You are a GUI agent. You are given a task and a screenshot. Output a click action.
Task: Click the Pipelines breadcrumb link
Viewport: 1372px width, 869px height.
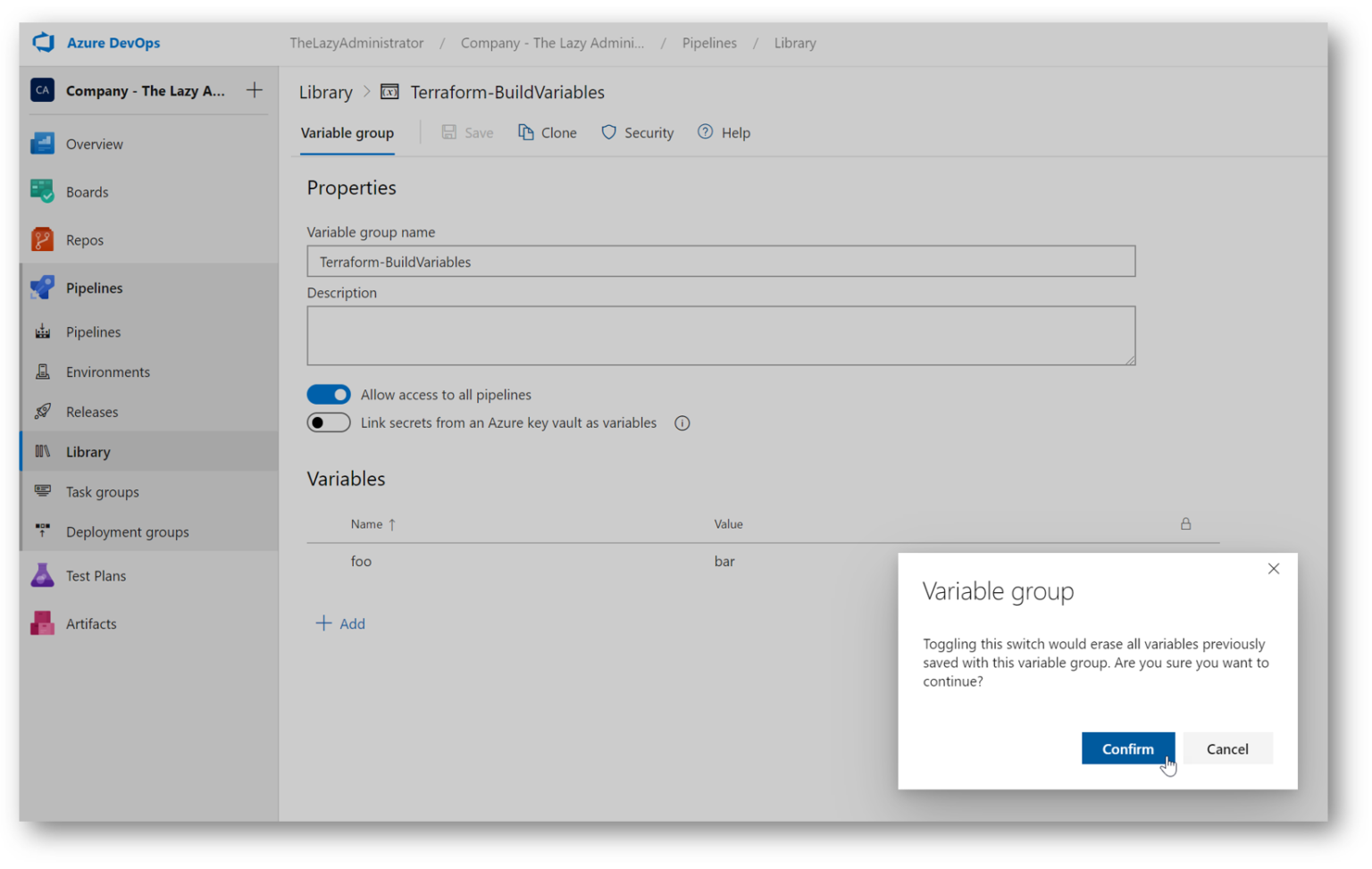pos(709,43)
